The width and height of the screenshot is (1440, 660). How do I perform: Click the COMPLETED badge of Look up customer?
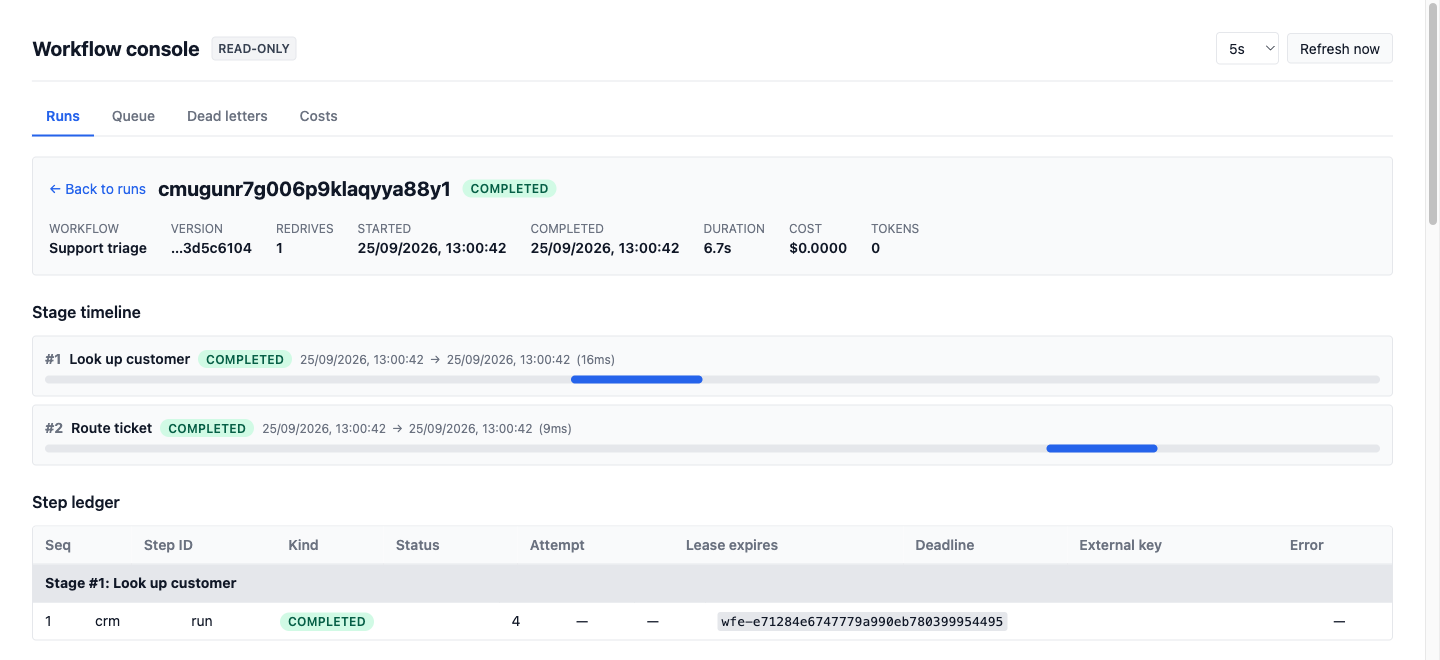click(245, 359)
